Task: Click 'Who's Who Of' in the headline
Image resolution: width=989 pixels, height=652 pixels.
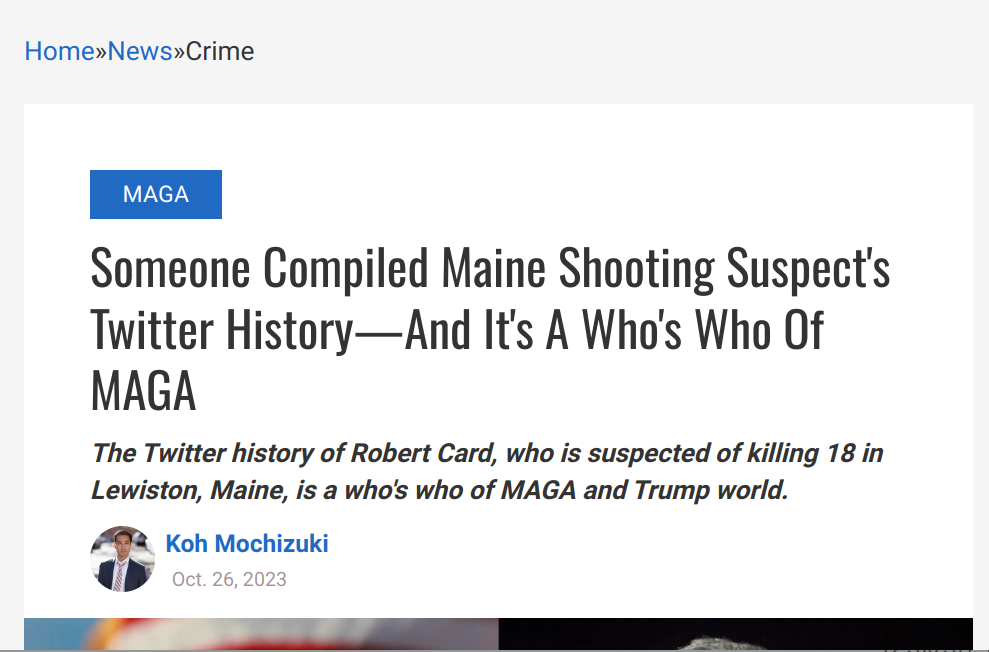Action: point(703,330)
